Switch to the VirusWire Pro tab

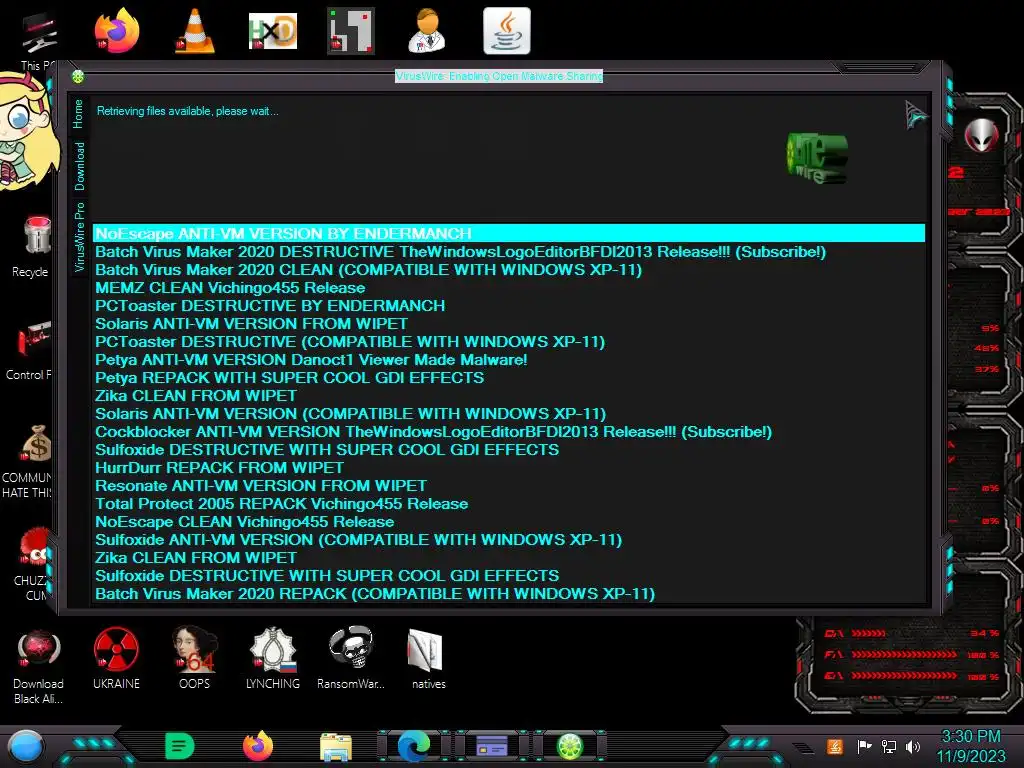(79, 237)
